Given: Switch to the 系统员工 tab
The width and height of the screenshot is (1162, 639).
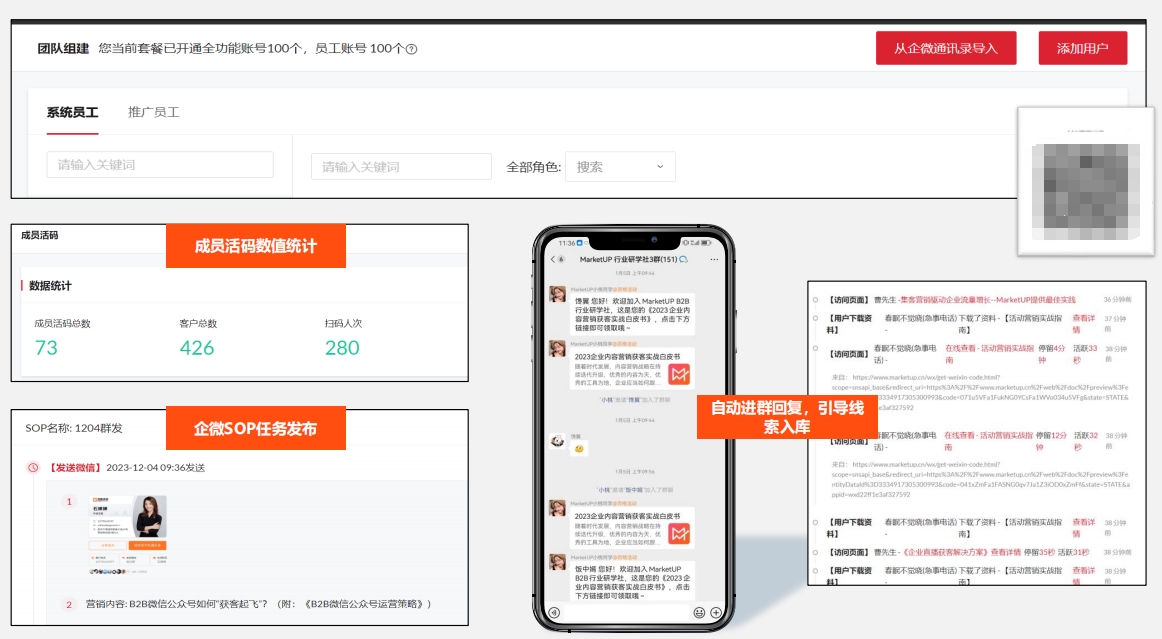Looking at the screenshot, I should 73,112.
